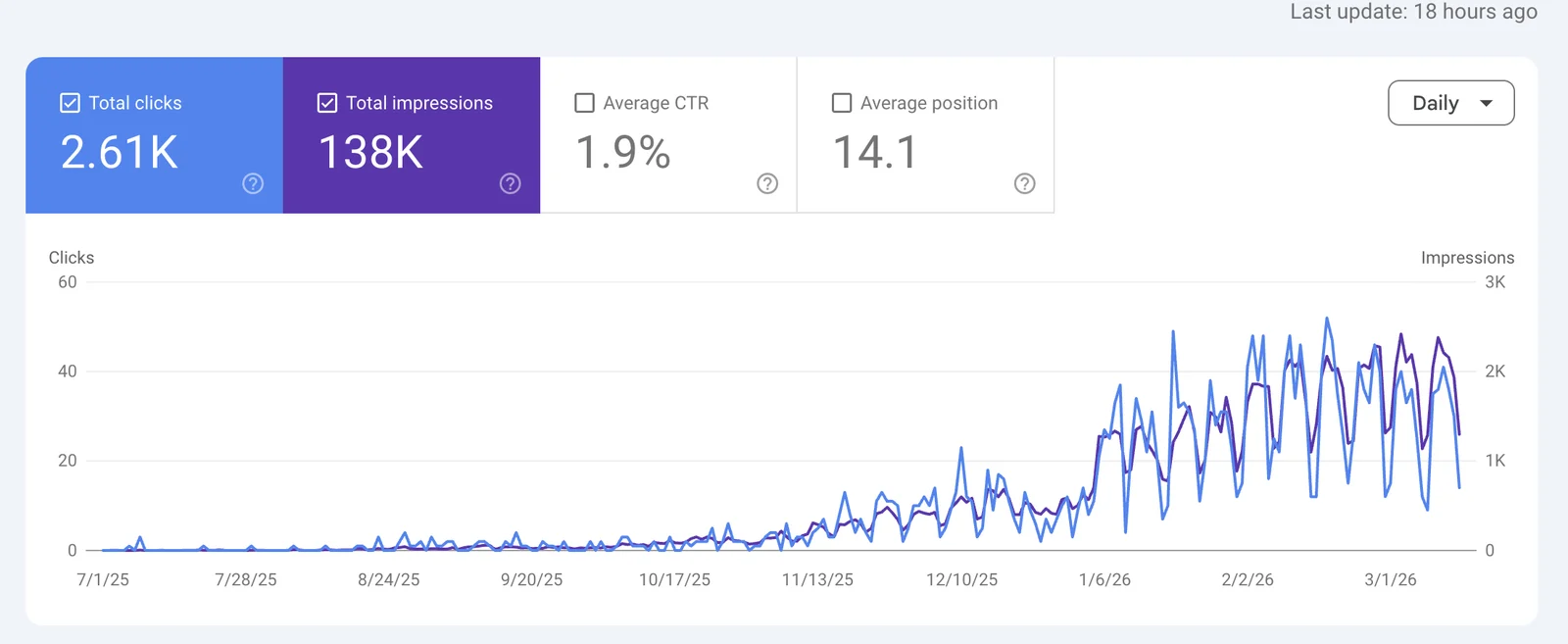The width and height of the screenshot is (1568, 644).
Task: Uncheck the Total impressions checkbox
Action: [x=327, y=103]
